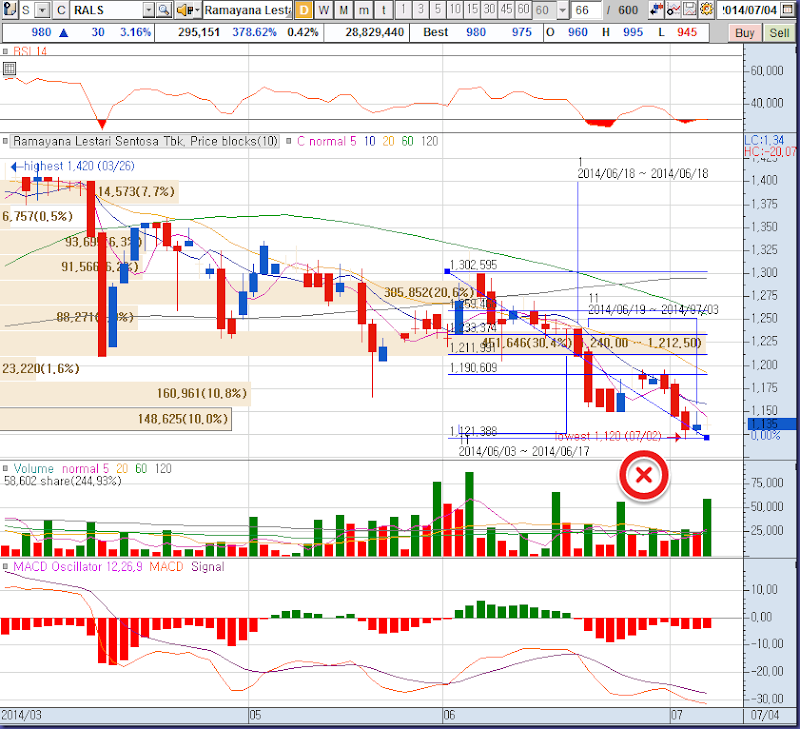
Task: Click the 451,646(30.4%) price block label
Action: [527, 343]
